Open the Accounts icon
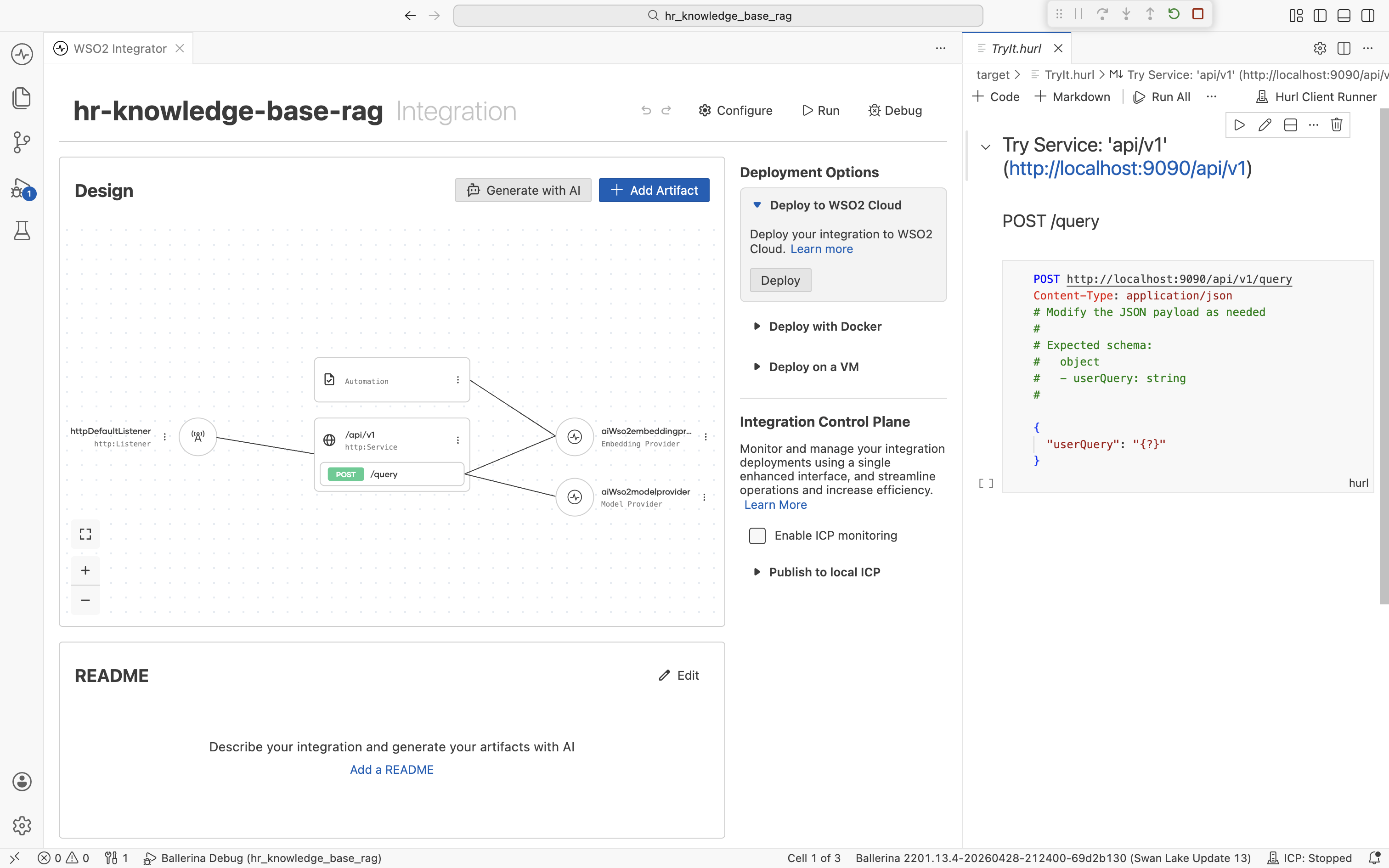 pos(22,781)
